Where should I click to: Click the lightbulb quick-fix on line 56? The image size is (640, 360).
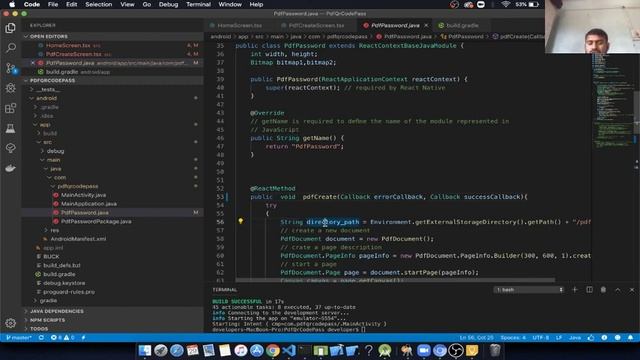240,221
